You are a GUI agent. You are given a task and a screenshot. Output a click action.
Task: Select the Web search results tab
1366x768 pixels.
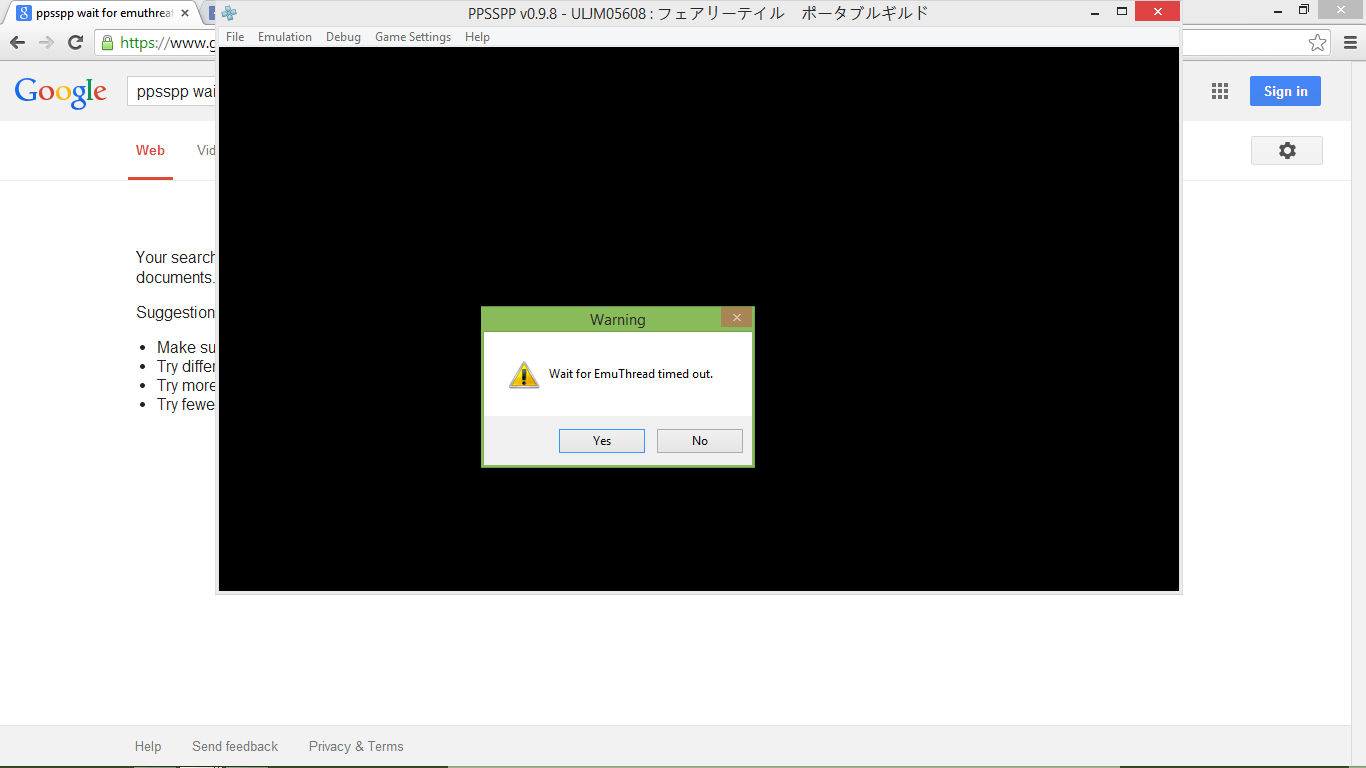point(150,150)
